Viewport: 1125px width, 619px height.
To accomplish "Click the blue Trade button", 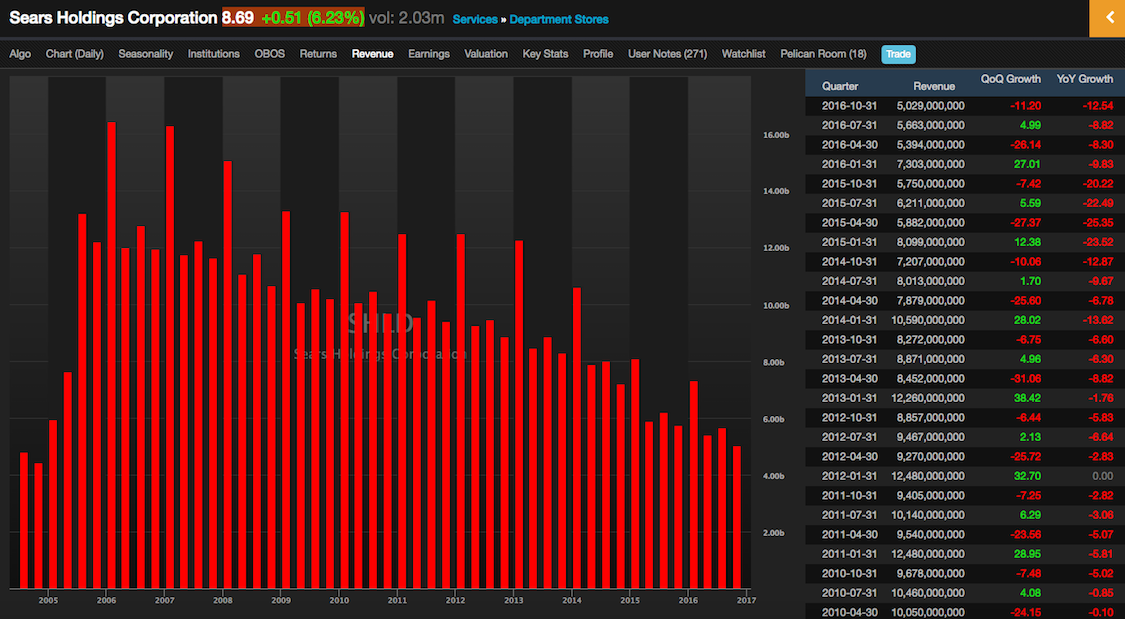I will coord(898,54).
